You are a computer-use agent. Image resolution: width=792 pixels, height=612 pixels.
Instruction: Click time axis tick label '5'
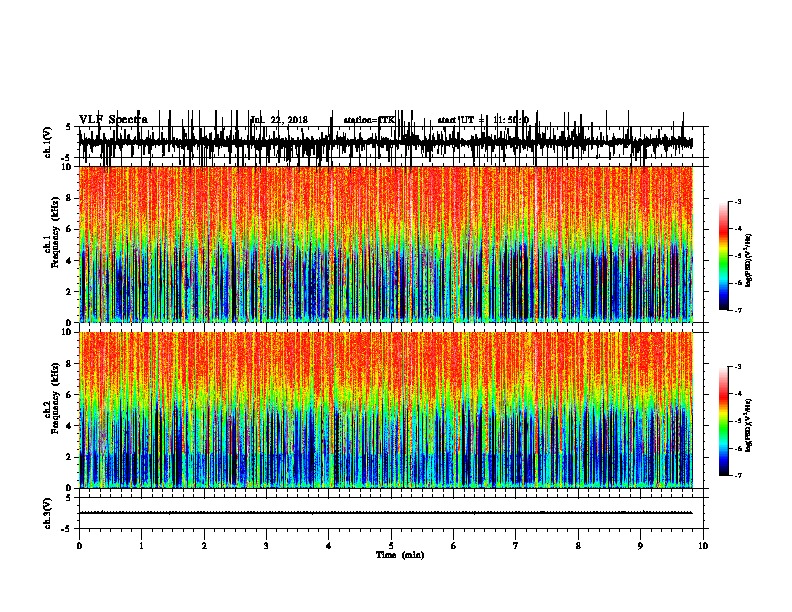391,546
